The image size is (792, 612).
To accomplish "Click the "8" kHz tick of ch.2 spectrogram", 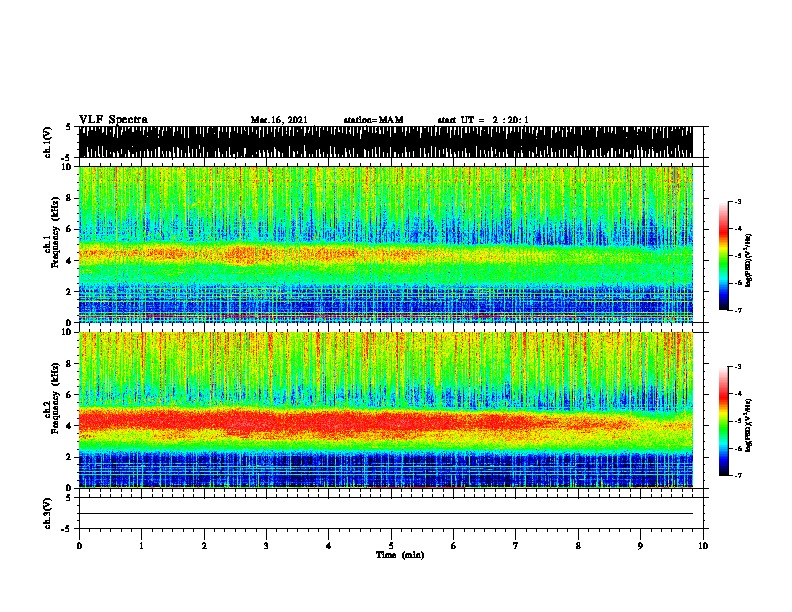I will pos(70,364).
